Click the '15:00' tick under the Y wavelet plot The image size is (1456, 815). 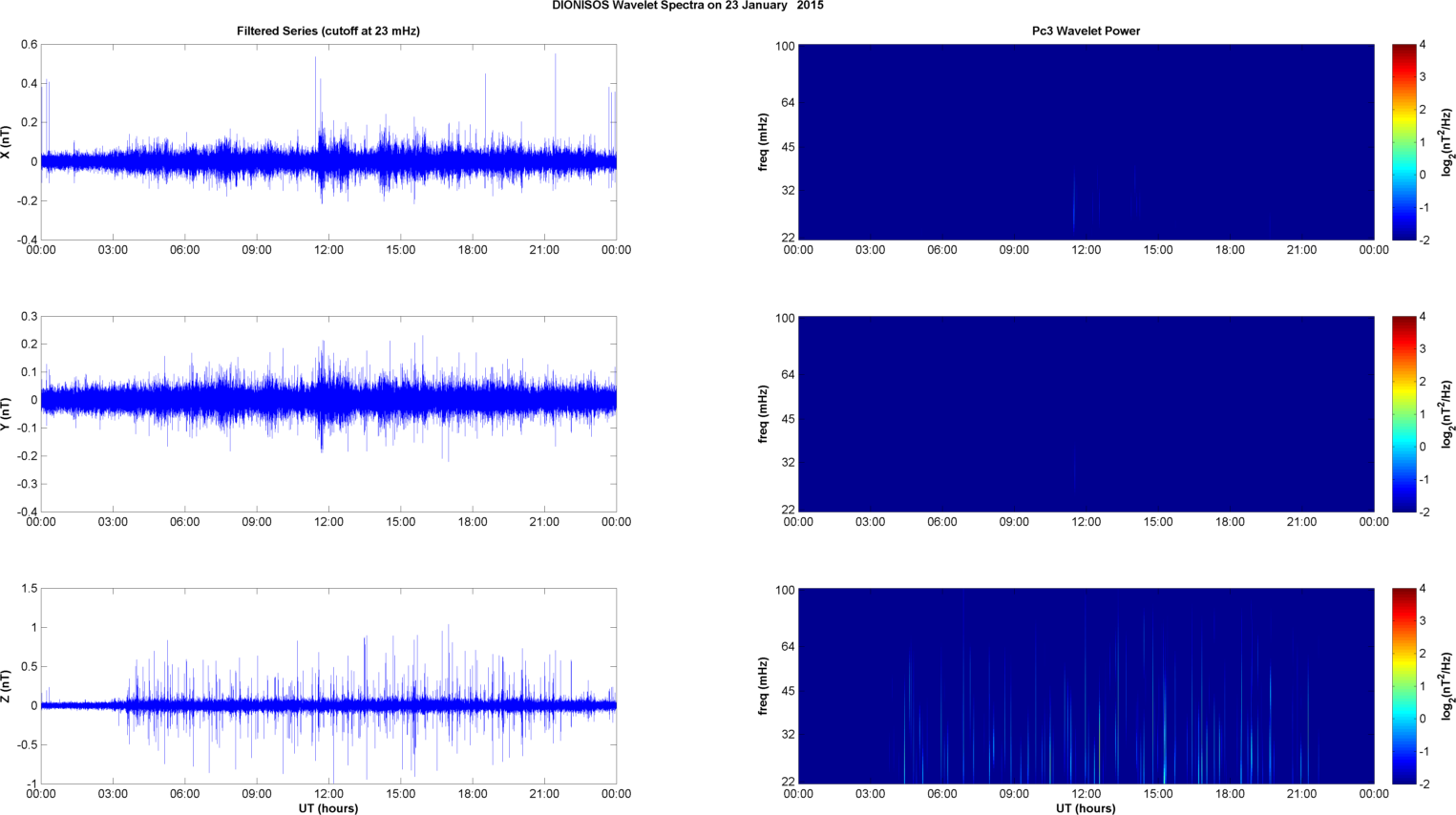(x=1158, y=522)
